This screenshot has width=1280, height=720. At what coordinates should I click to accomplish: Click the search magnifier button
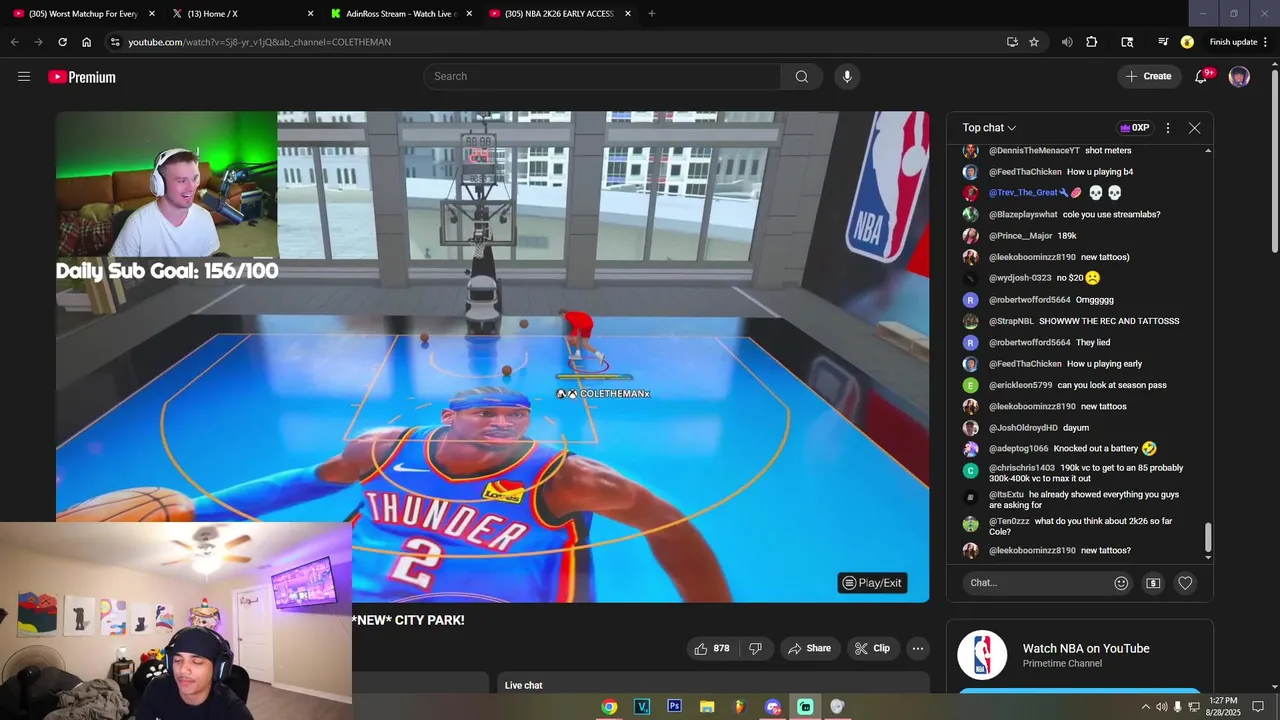click(802, 77)
